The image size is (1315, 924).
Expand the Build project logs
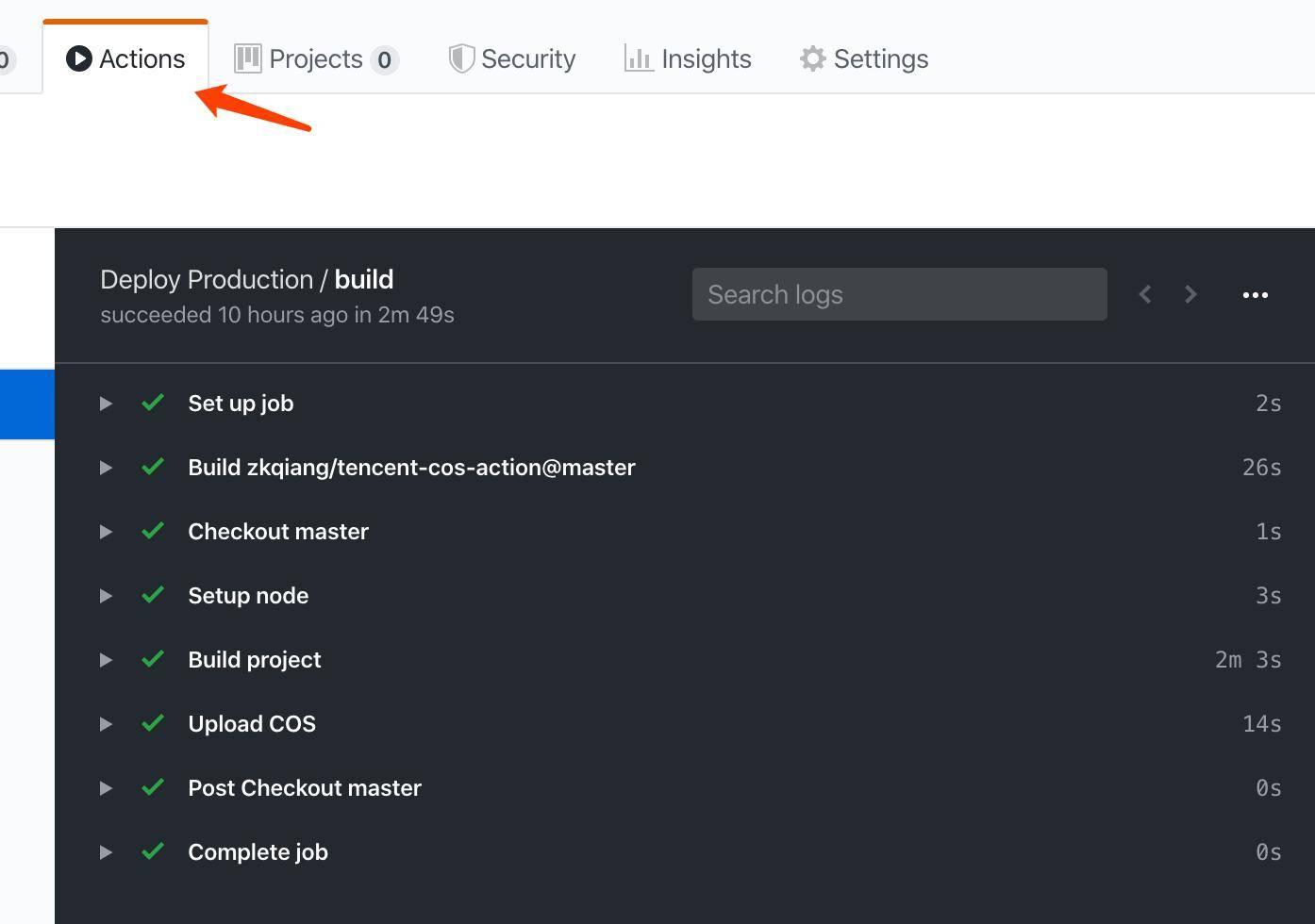105,660
